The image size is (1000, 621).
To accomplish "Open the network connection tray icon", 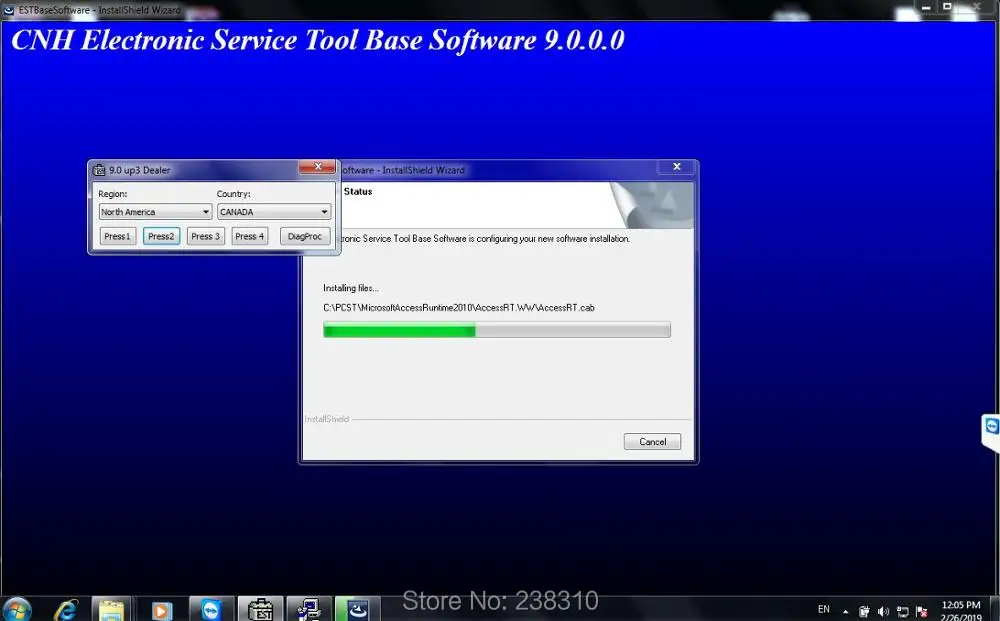I will (x=902, y=611).
